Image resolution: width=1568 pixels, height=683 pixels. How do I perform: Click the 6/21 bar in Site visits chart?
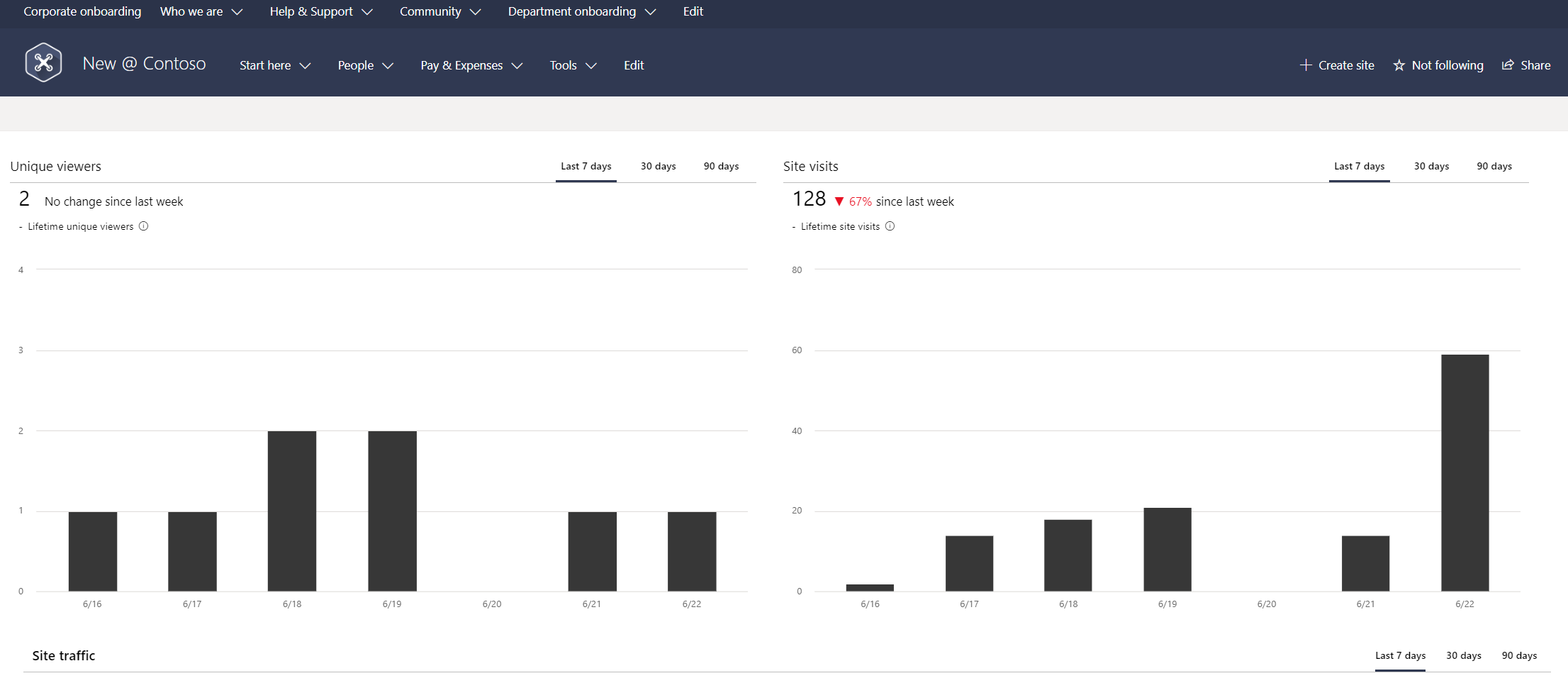[1365, 563]
